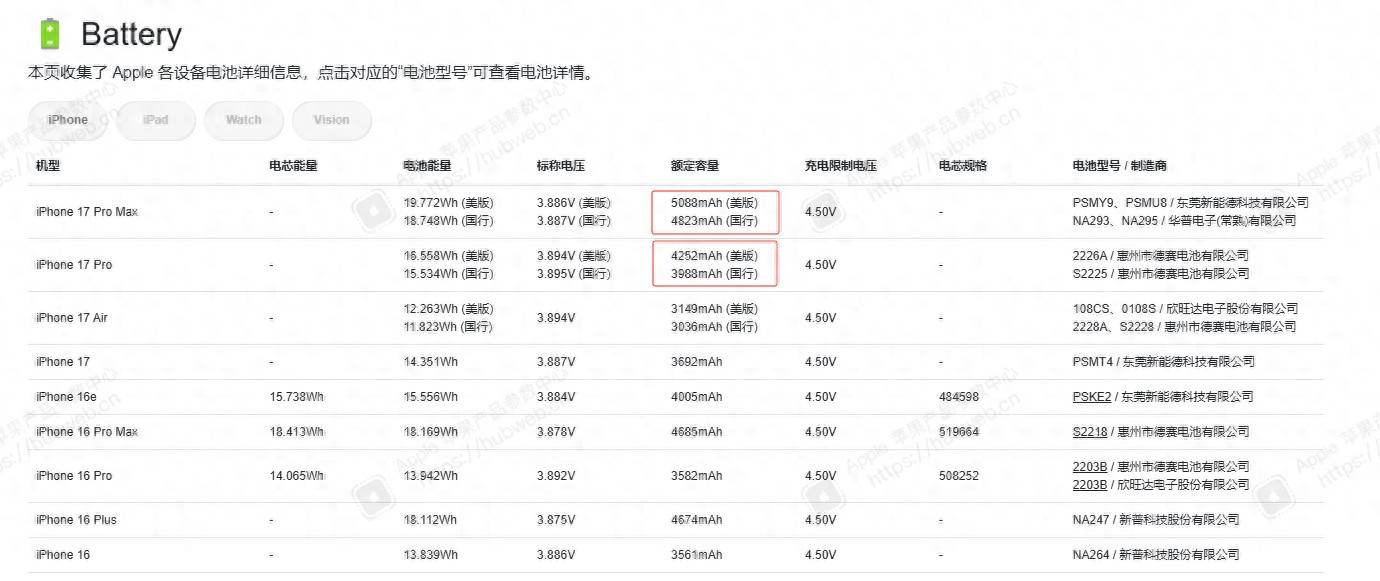Select the iPhone 16 Pro Max row name
This screenshot has width=1380, height=581.
click(x=87, y=432)
